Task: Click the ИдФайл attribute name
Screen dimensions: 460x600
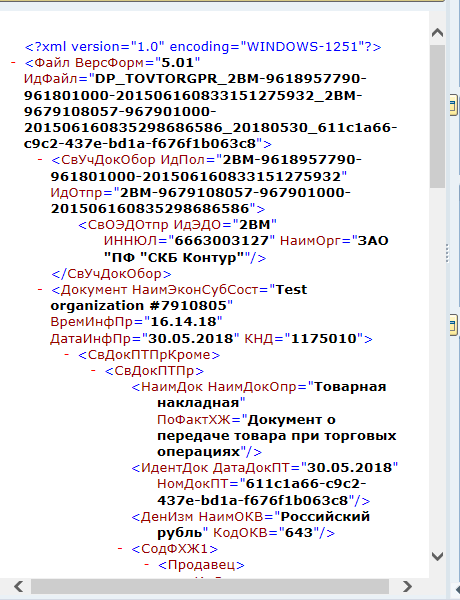Action: [x=52, y=78]
